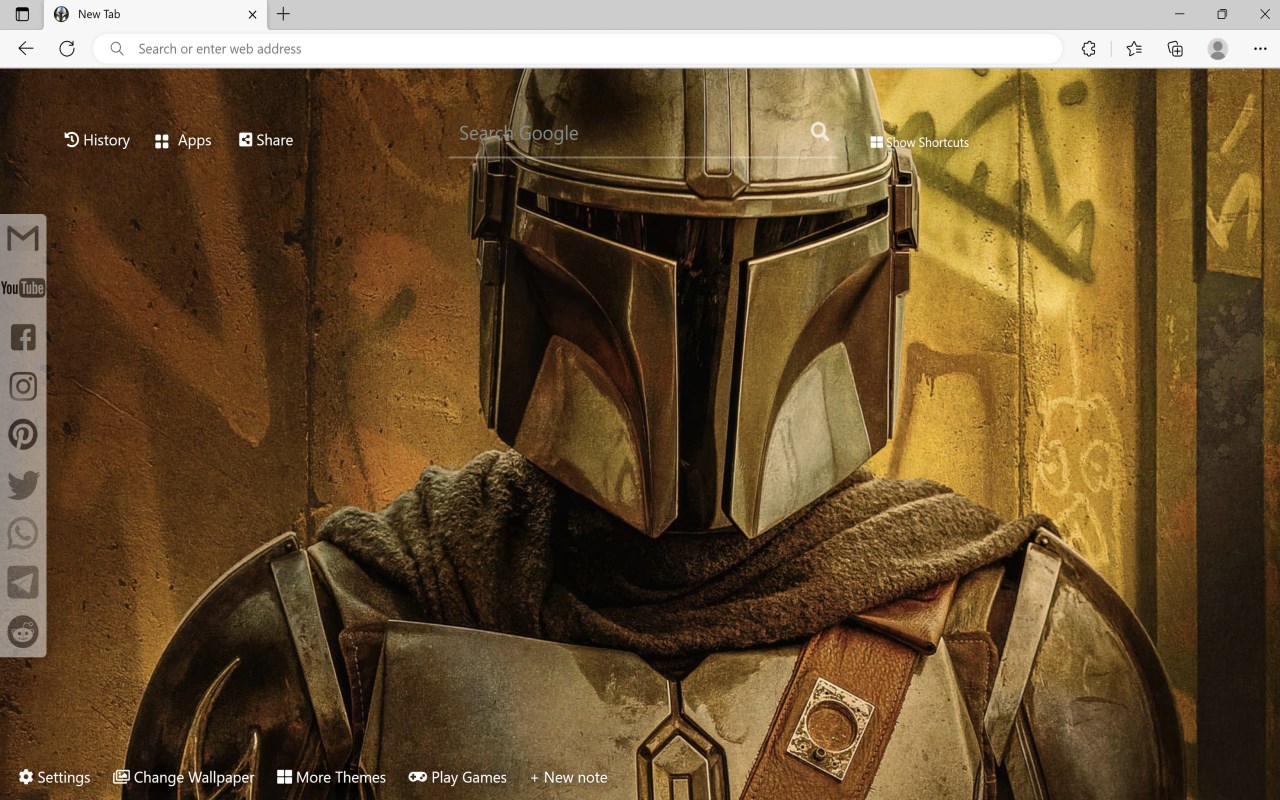Viewport: 1280px width, 800px height.
Task: Open Favorites star icon in toolbar
Action: pos(1134,48)
